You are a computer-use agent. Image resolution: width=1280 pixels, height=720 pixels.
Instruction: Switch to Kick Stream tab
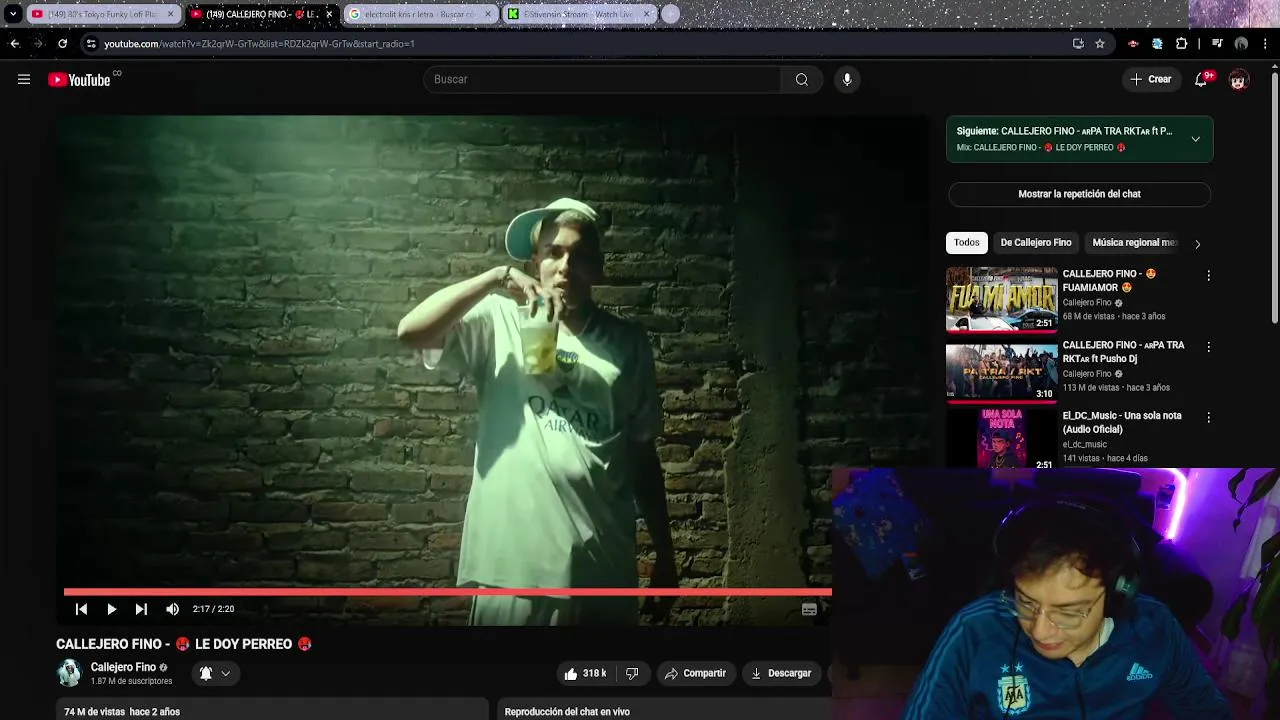click(x=579, y=14)
